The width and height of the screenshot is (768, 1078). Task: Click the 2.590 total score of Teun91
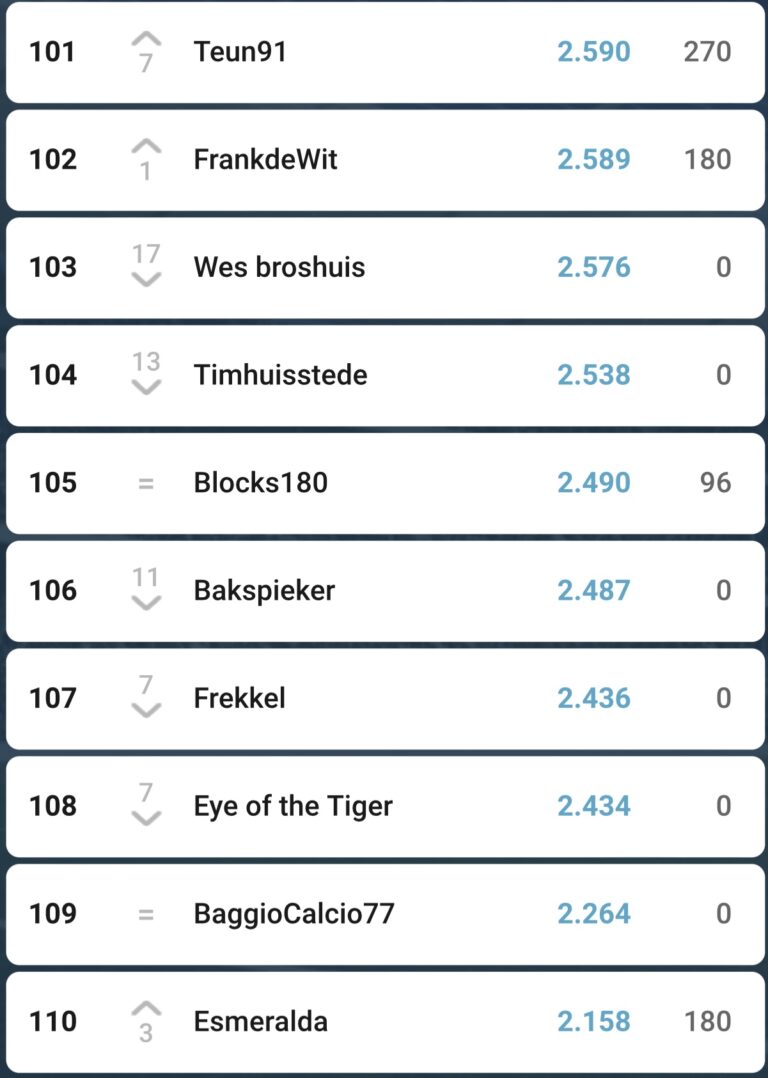pos(594,52)
